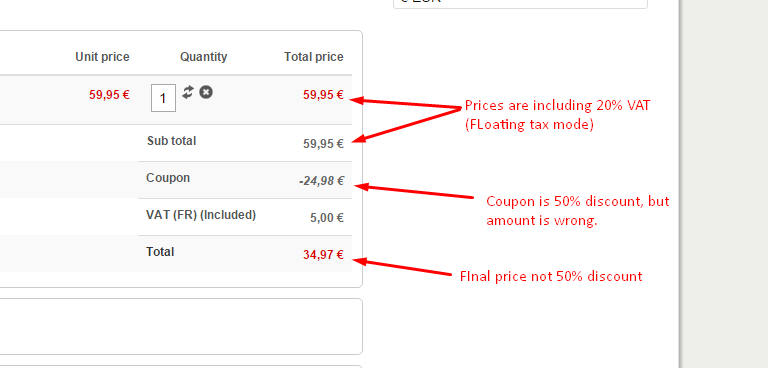Click the Total price column header
Screen dimensions: 768x368
[313, 57]
